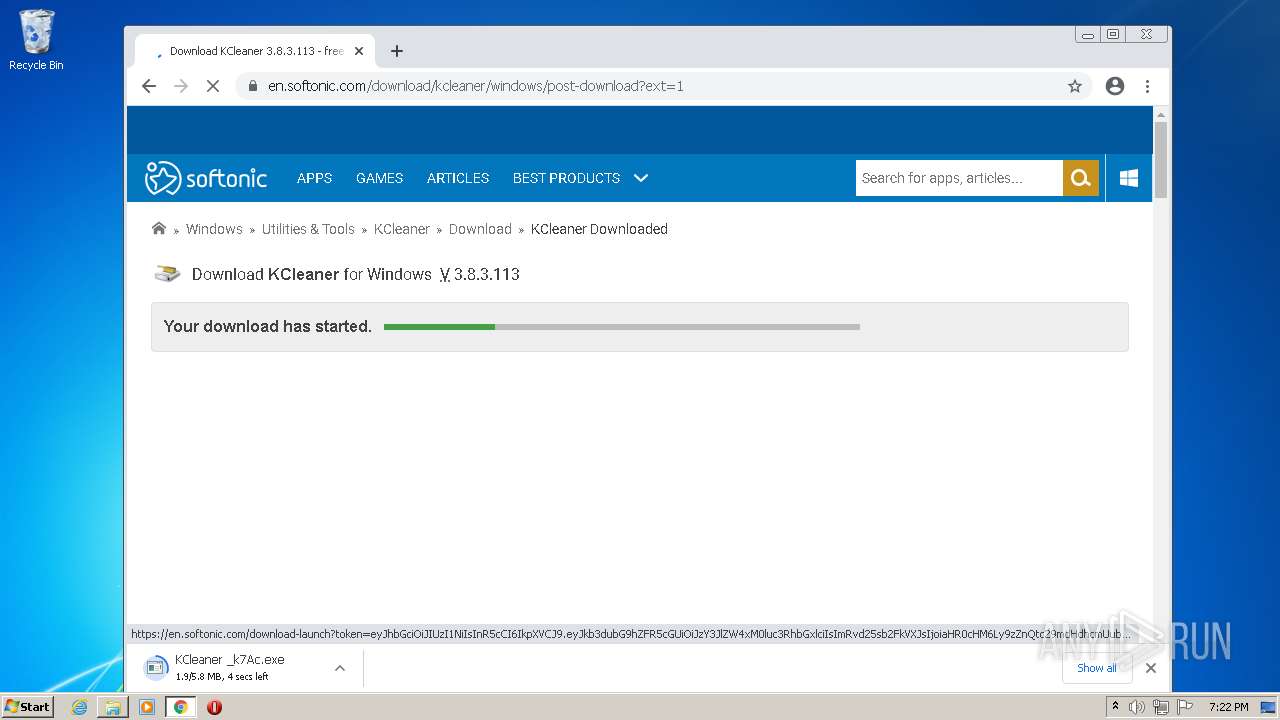Open the Utilities & Tools breadcrumb
The image size is (1280, 720).
(x=308, y=229)
